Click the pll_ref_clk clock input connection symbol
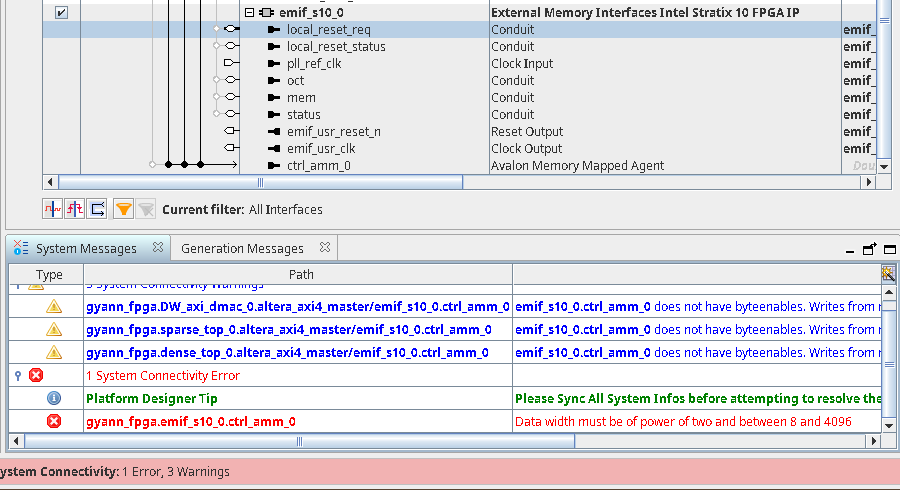900x490 pixels. [231, 63]
